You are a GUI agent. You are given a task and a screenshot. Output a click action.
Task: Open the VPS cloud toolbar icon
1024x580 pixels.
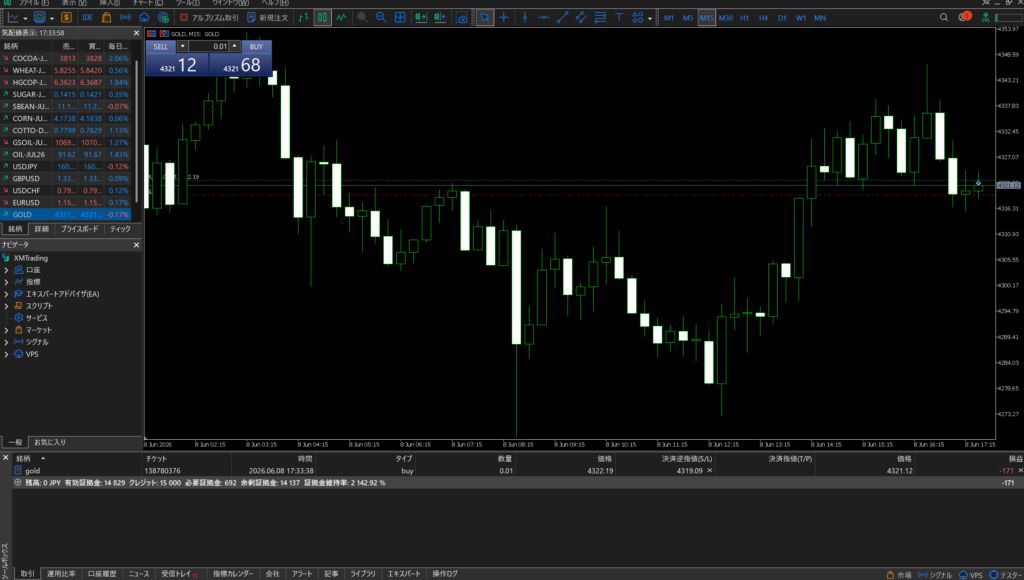tap(144, 18)
